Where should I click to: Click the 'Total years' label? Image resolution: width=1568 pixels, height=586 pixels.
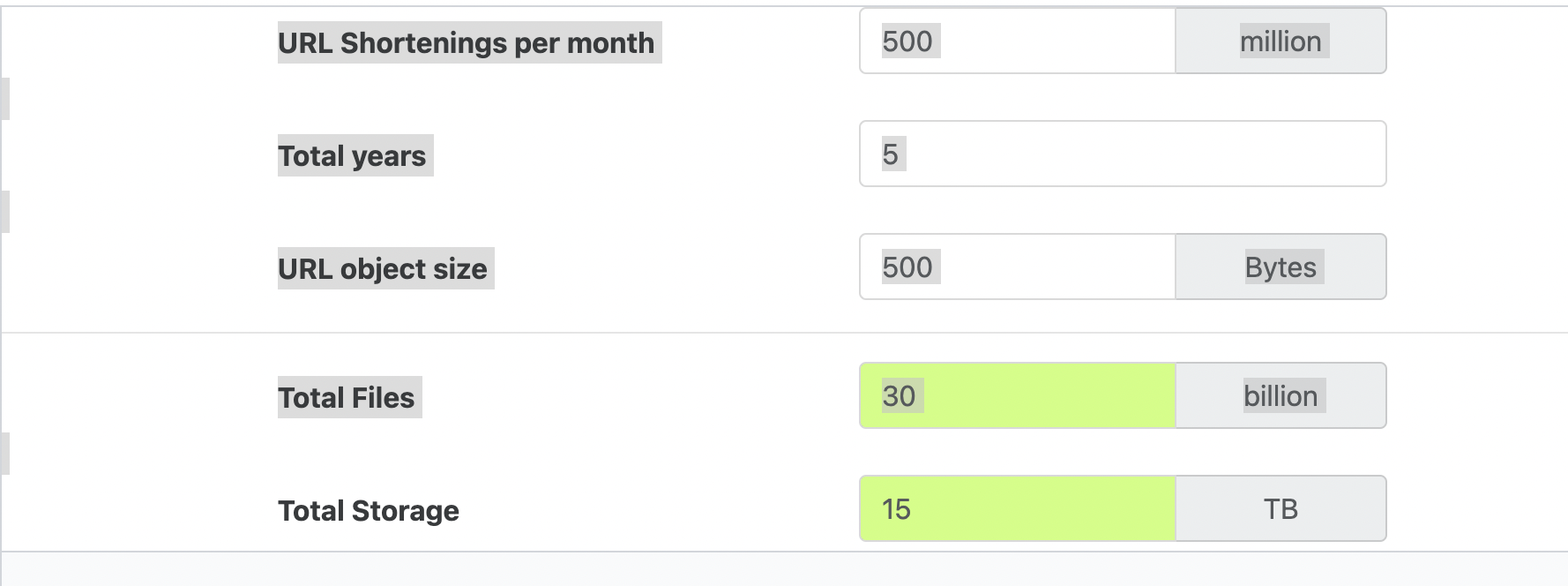tap(353, 156)
